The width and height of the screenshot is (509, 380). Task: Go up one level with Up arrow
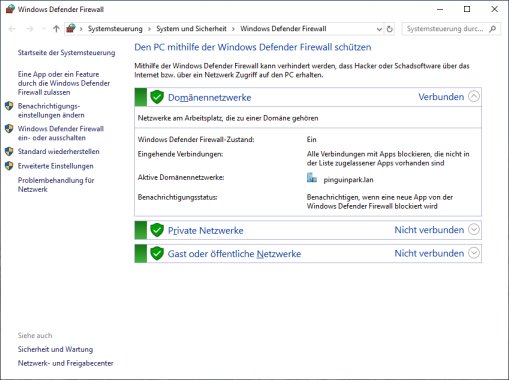pos(56,29)
